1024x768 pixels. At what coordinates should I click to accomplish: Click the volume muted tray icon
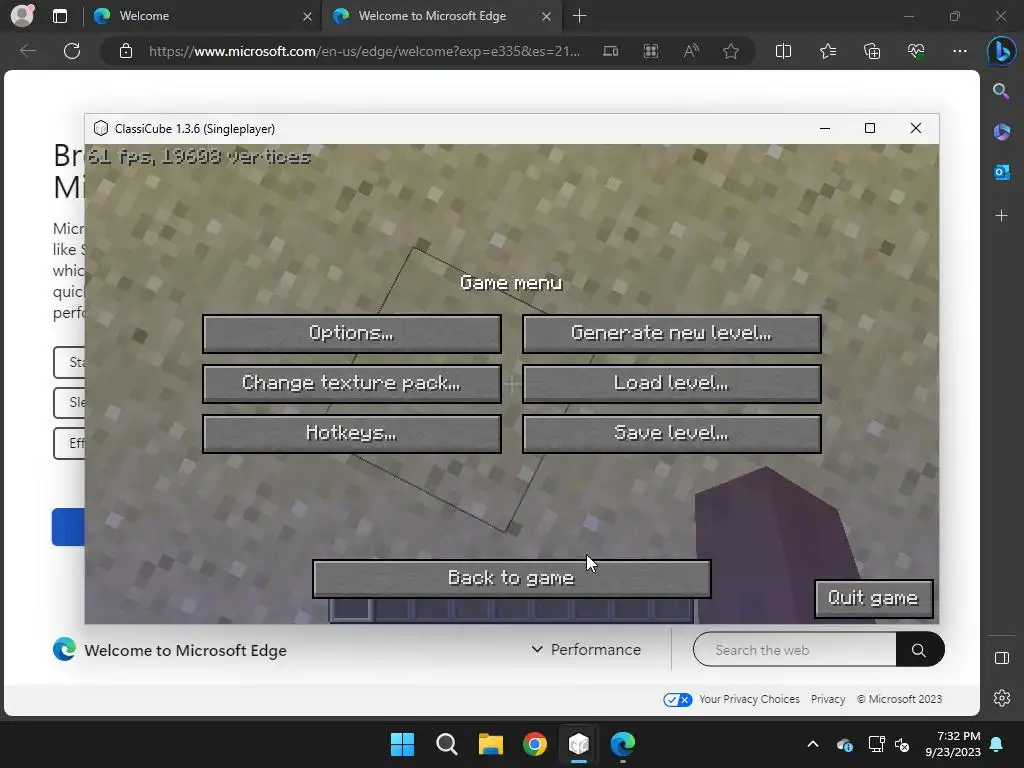coord(903,745)
